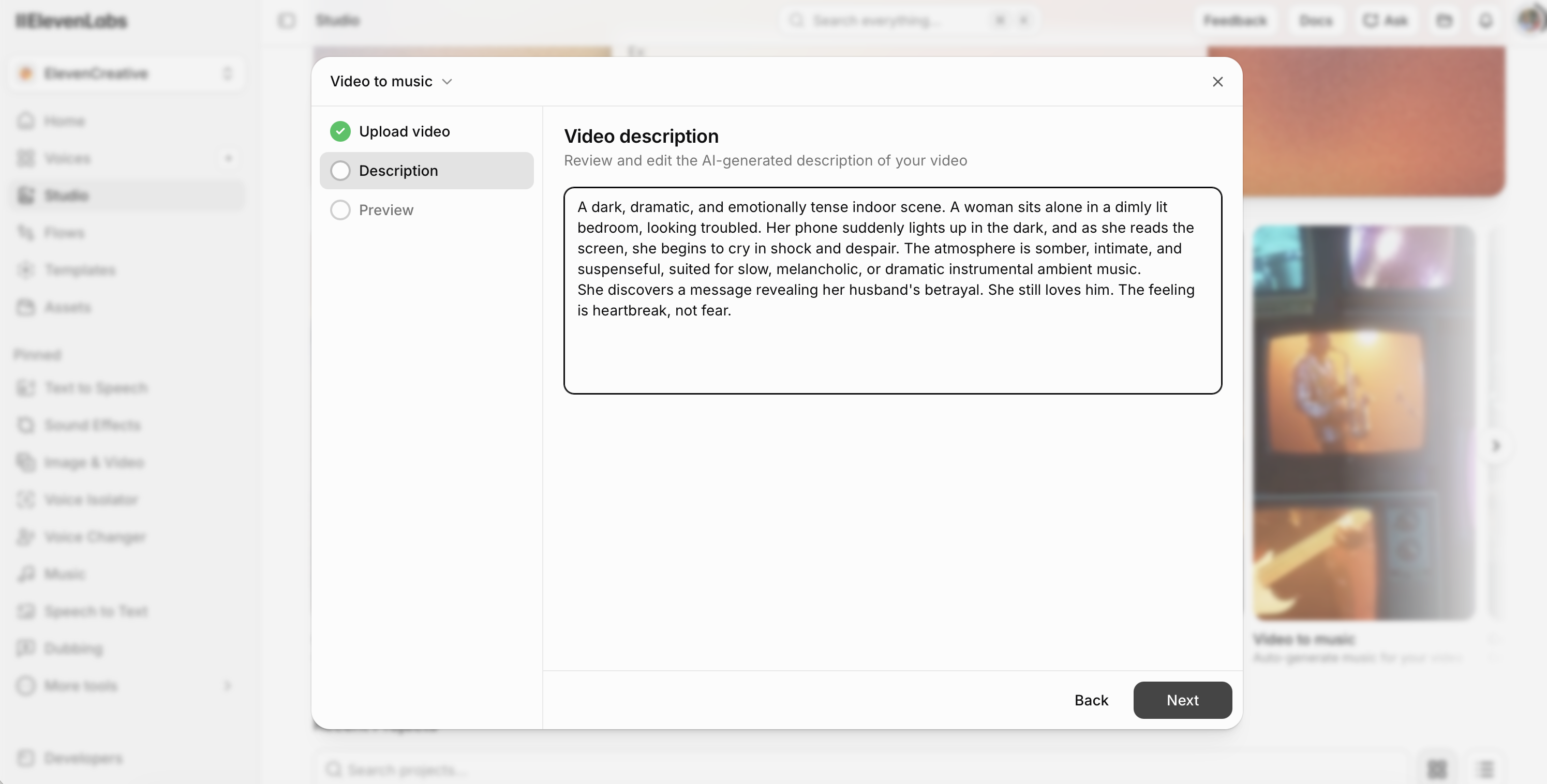Close the Video to music dialog
This screenshot has height=784, width=1547.
coord(1217,82)
